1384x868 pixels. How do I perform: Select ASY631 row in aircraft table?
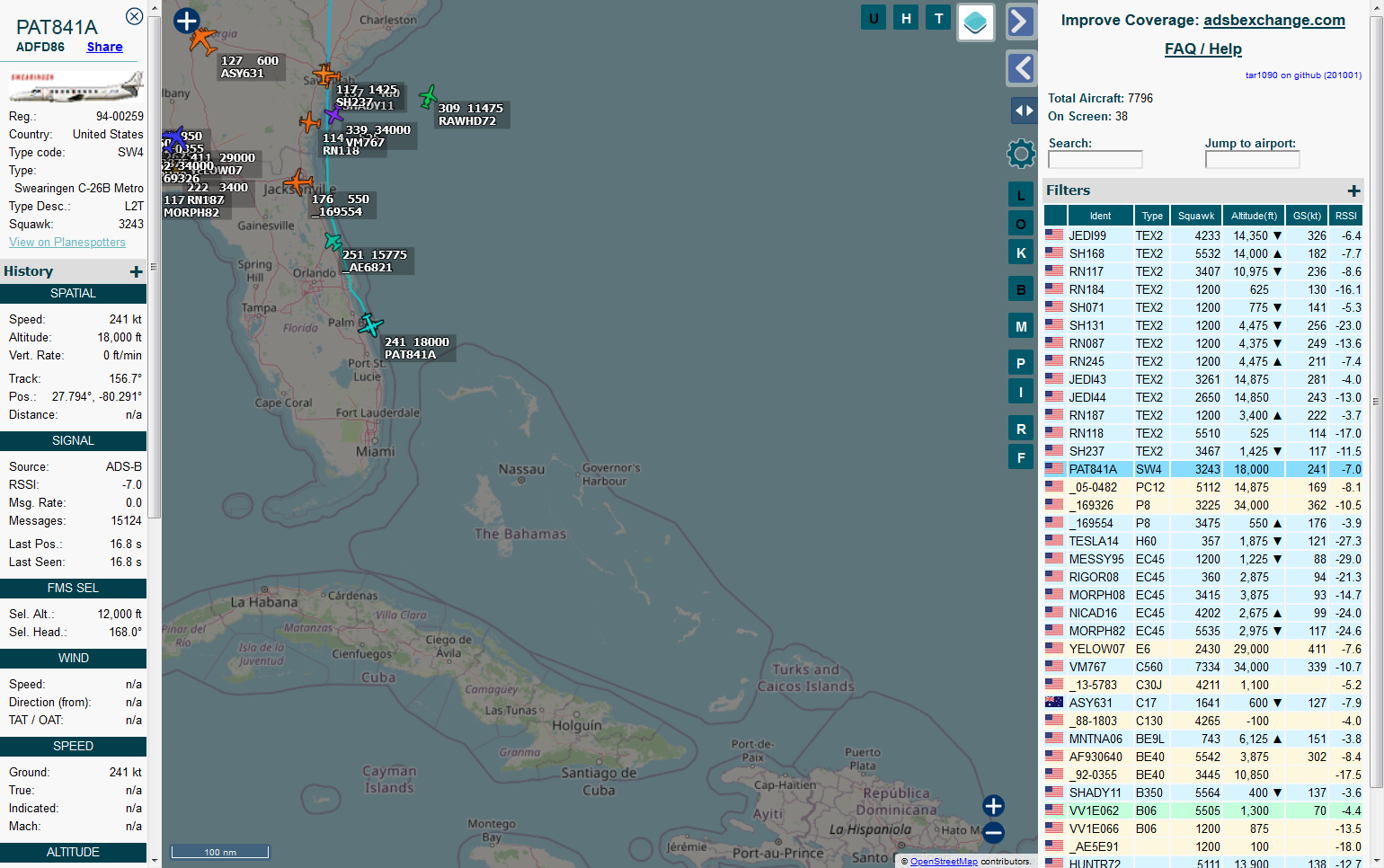1203,703
